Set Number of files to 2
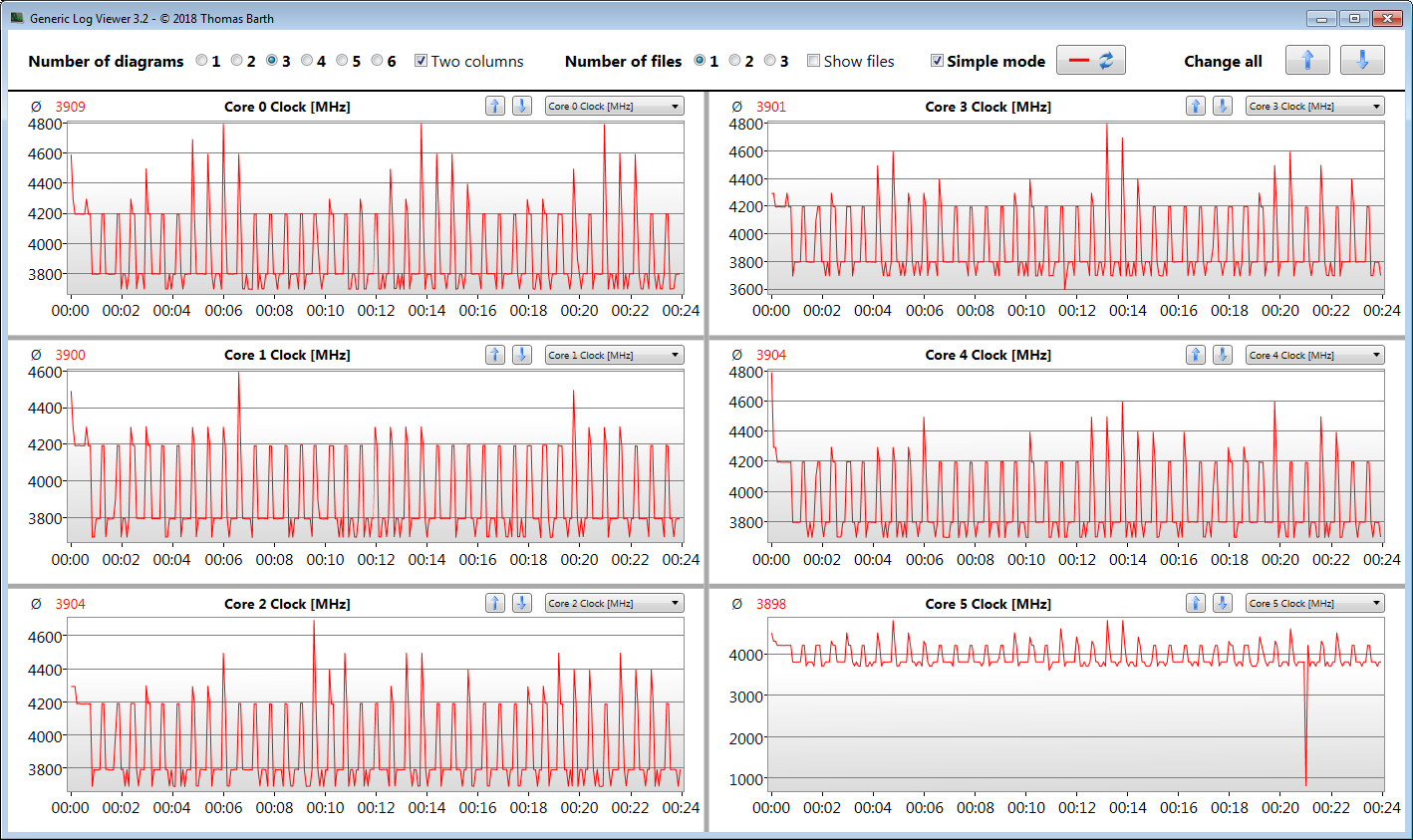This screenshot has width=1413, height=840. (734, 61)
